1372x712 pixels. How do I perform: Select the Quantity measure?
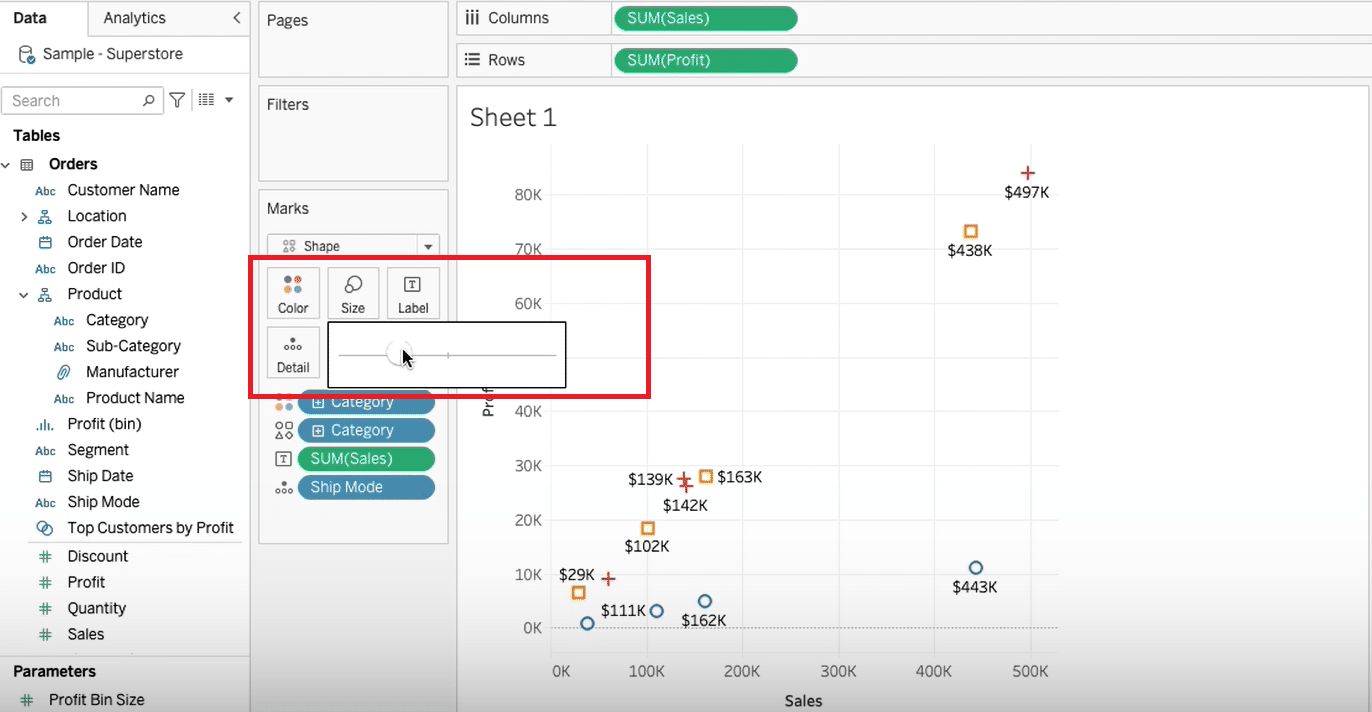pyautogui.click(x=97, y=608)
